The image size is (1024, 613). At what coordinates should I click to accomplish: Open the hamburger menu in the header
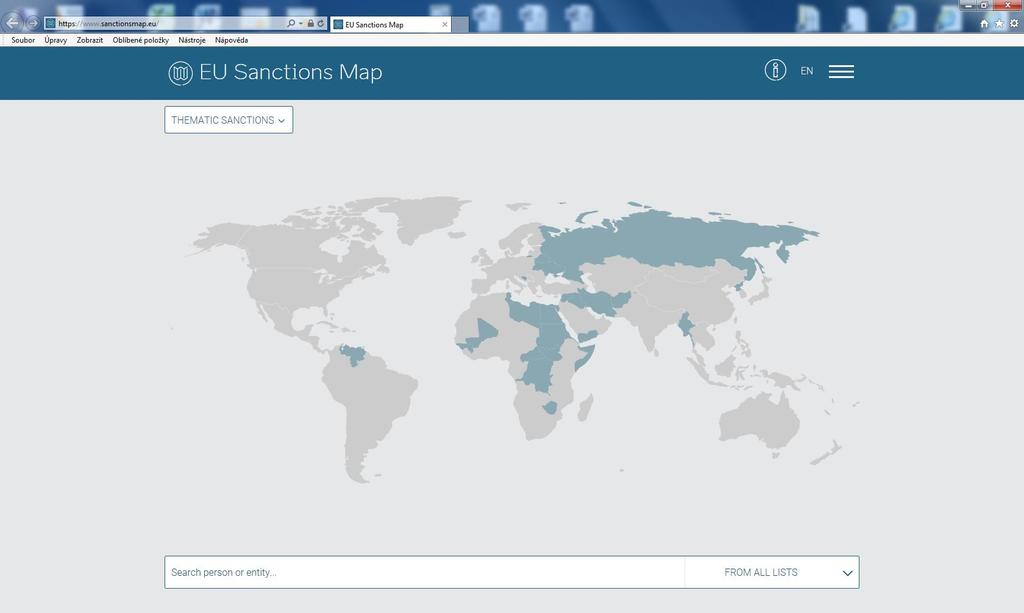click(841, 72)
